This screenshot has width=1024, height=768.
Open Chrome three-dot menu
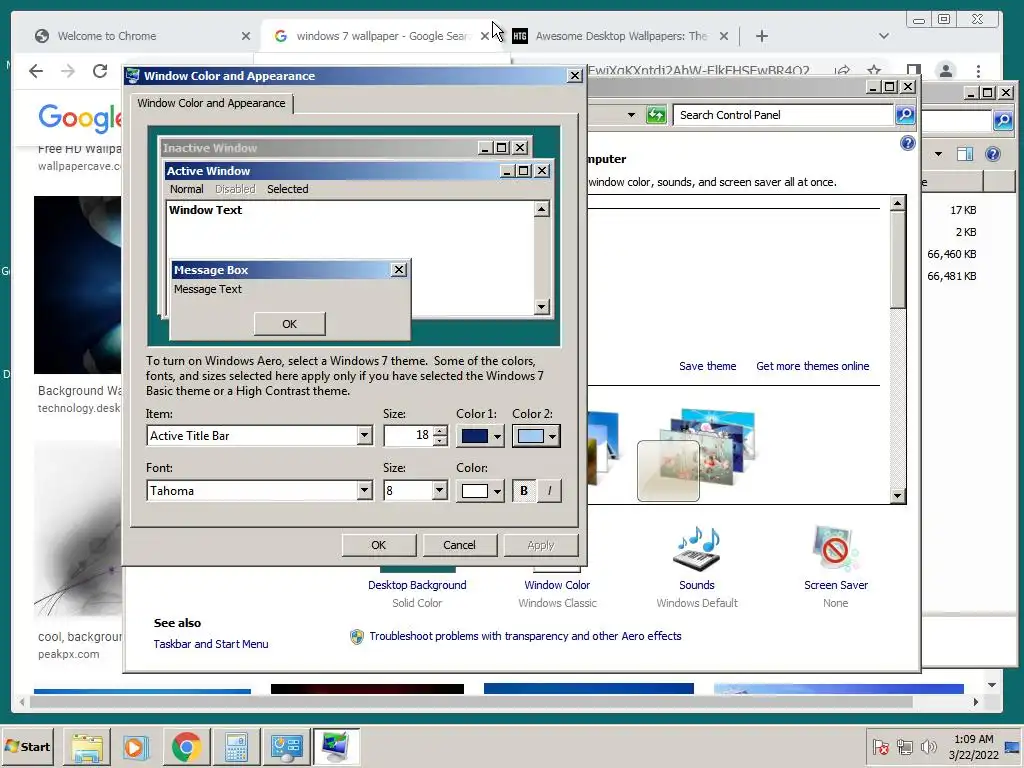pyautogui.click(x=978, y=71)
